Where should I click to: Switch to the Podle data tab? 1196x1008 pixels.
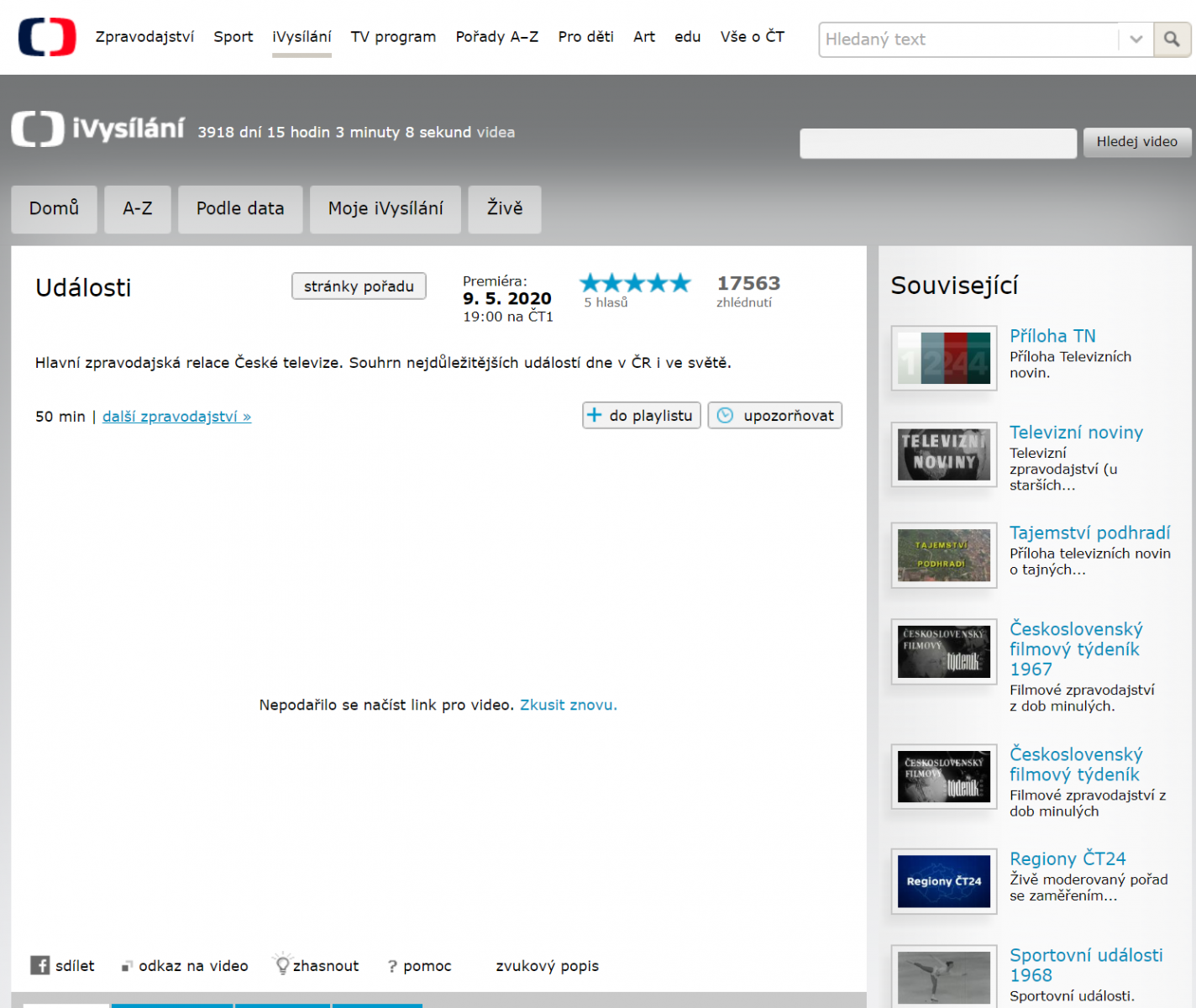240,208
